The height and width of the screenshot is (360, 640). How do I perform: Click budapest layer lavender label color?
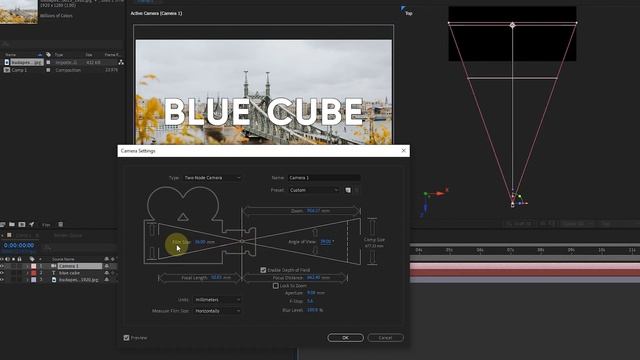(33, 280)
